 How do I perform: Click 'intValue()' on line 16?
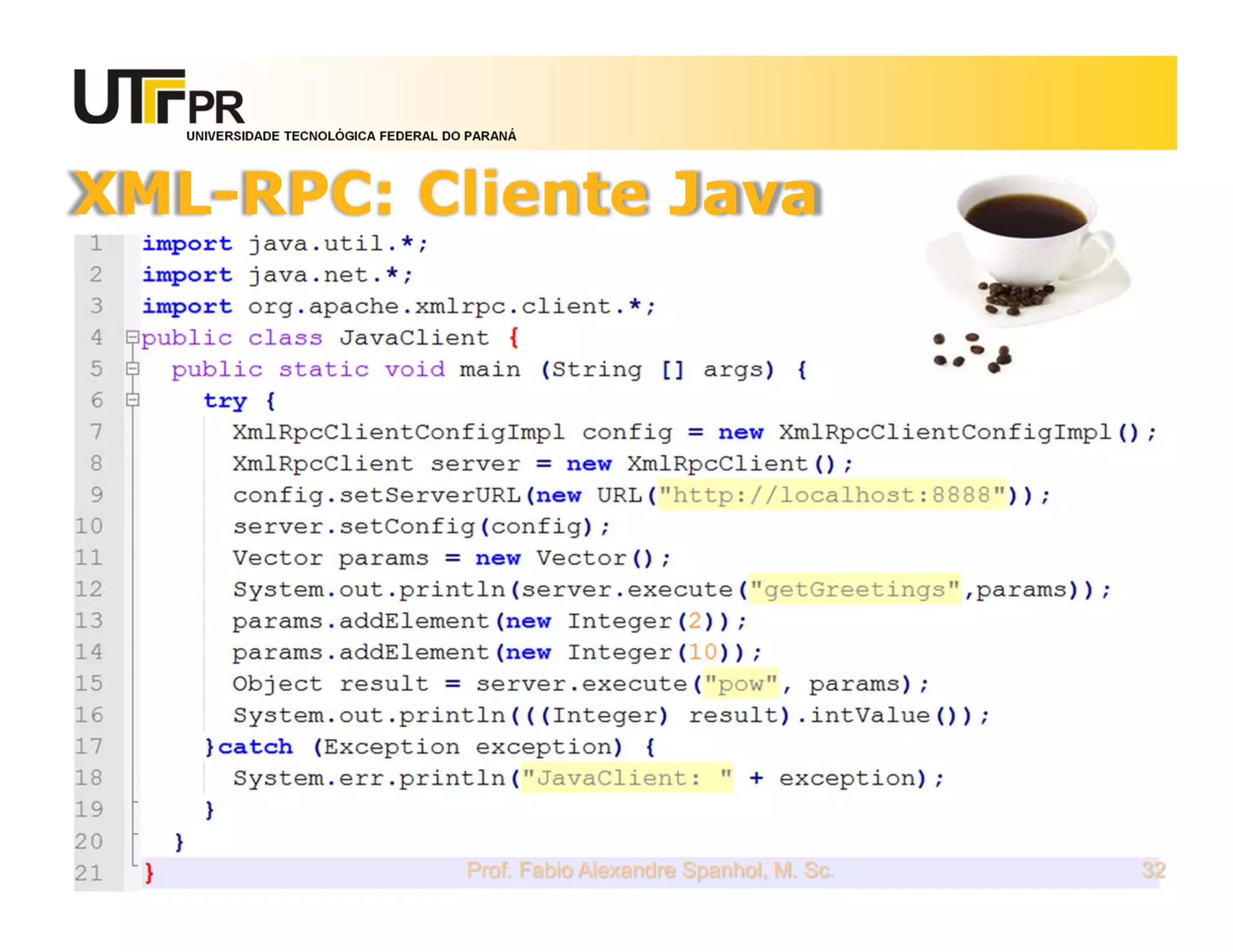884,715
